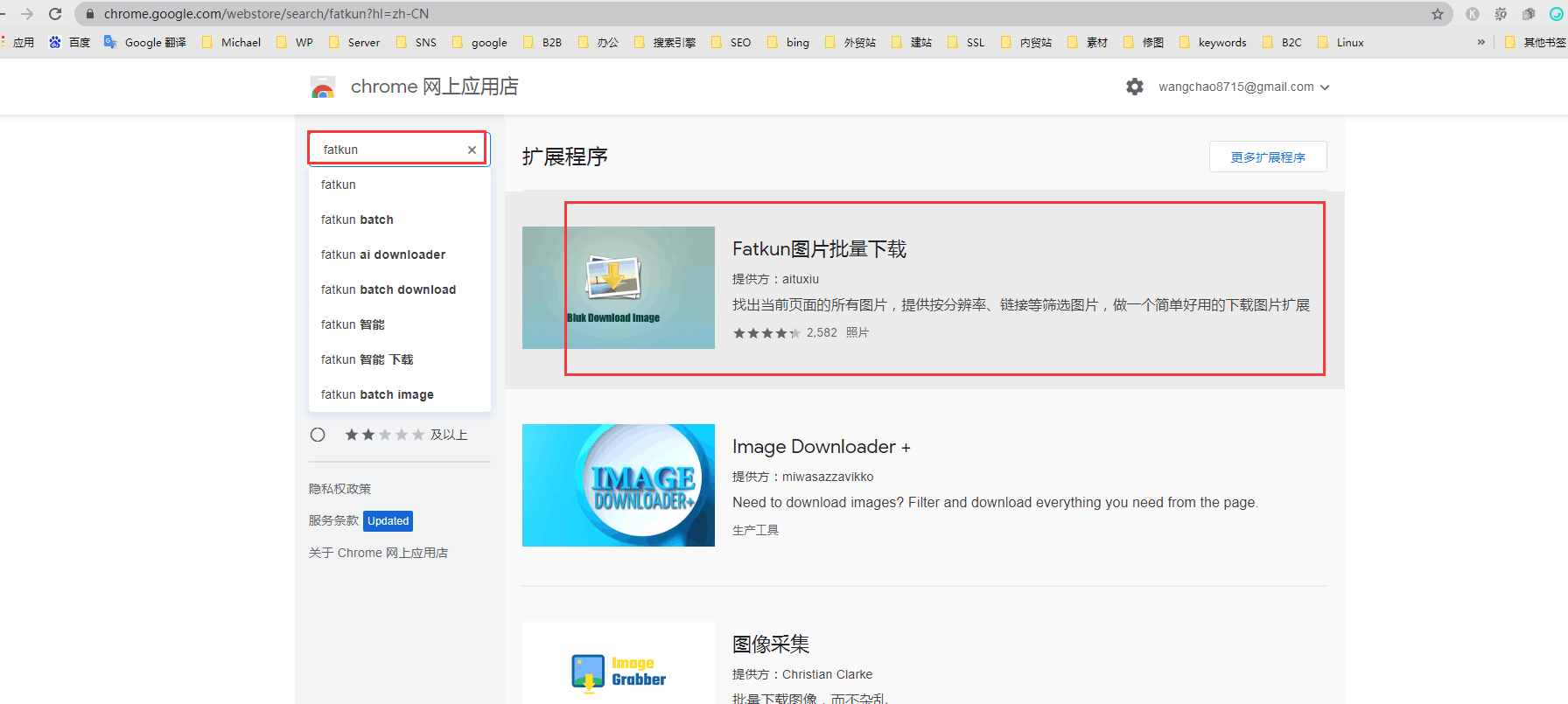
Task: Reload the page with refresh icon
Action: tap(55, 14)
